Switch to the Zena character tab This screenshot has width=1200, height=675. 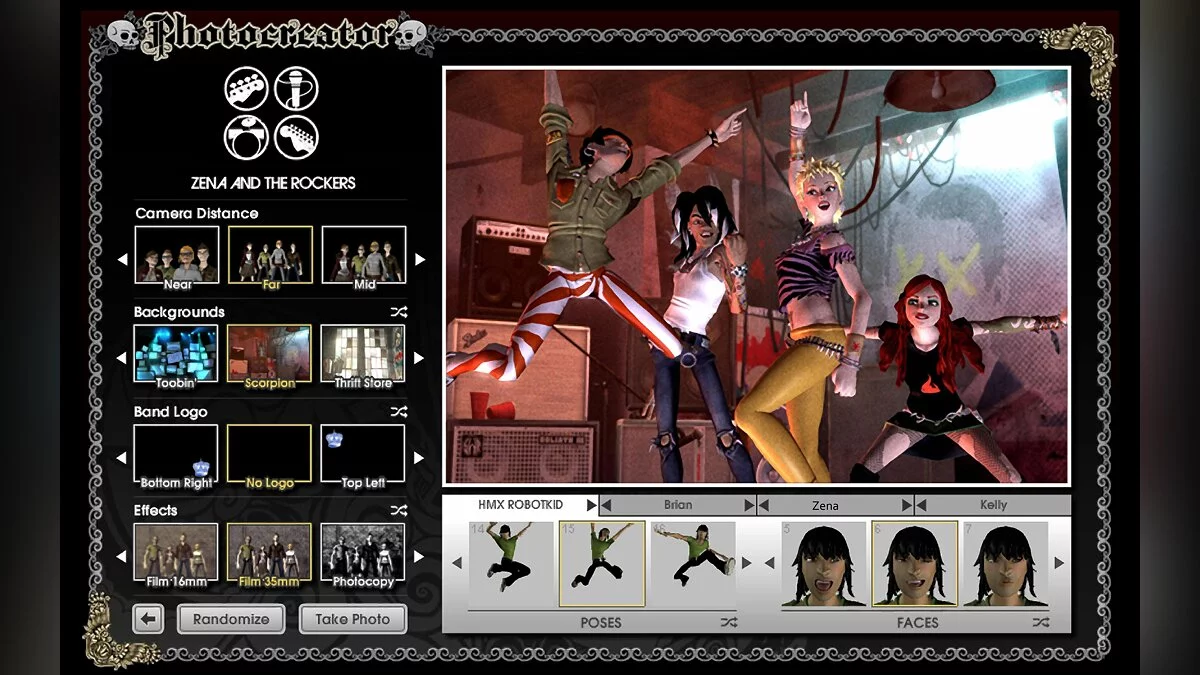click(x=835, y=505)
